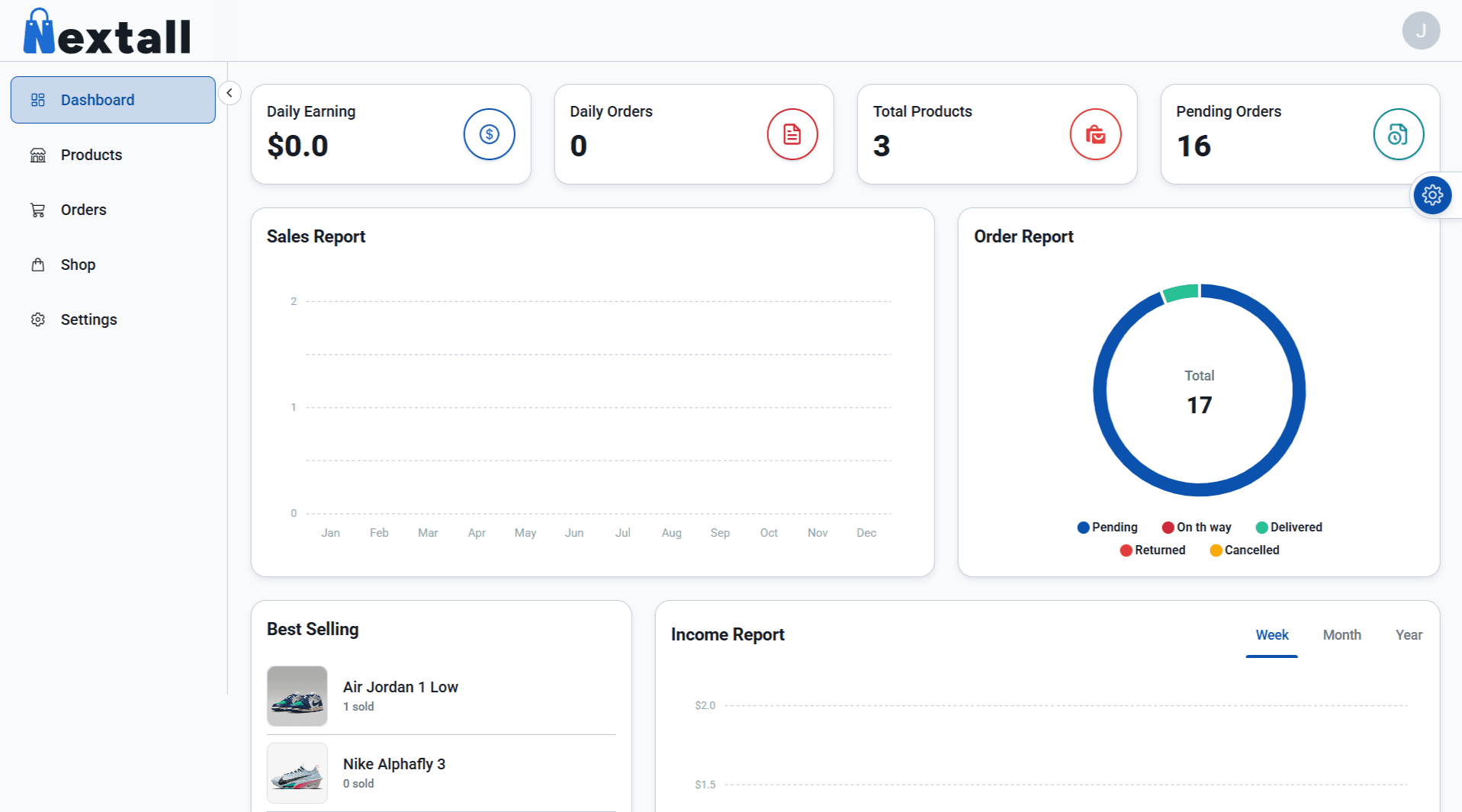The width and height of the screenshot is (1462, 812).
Task: Switch Income Report to Month tab
Action: tap(1342, 635)
